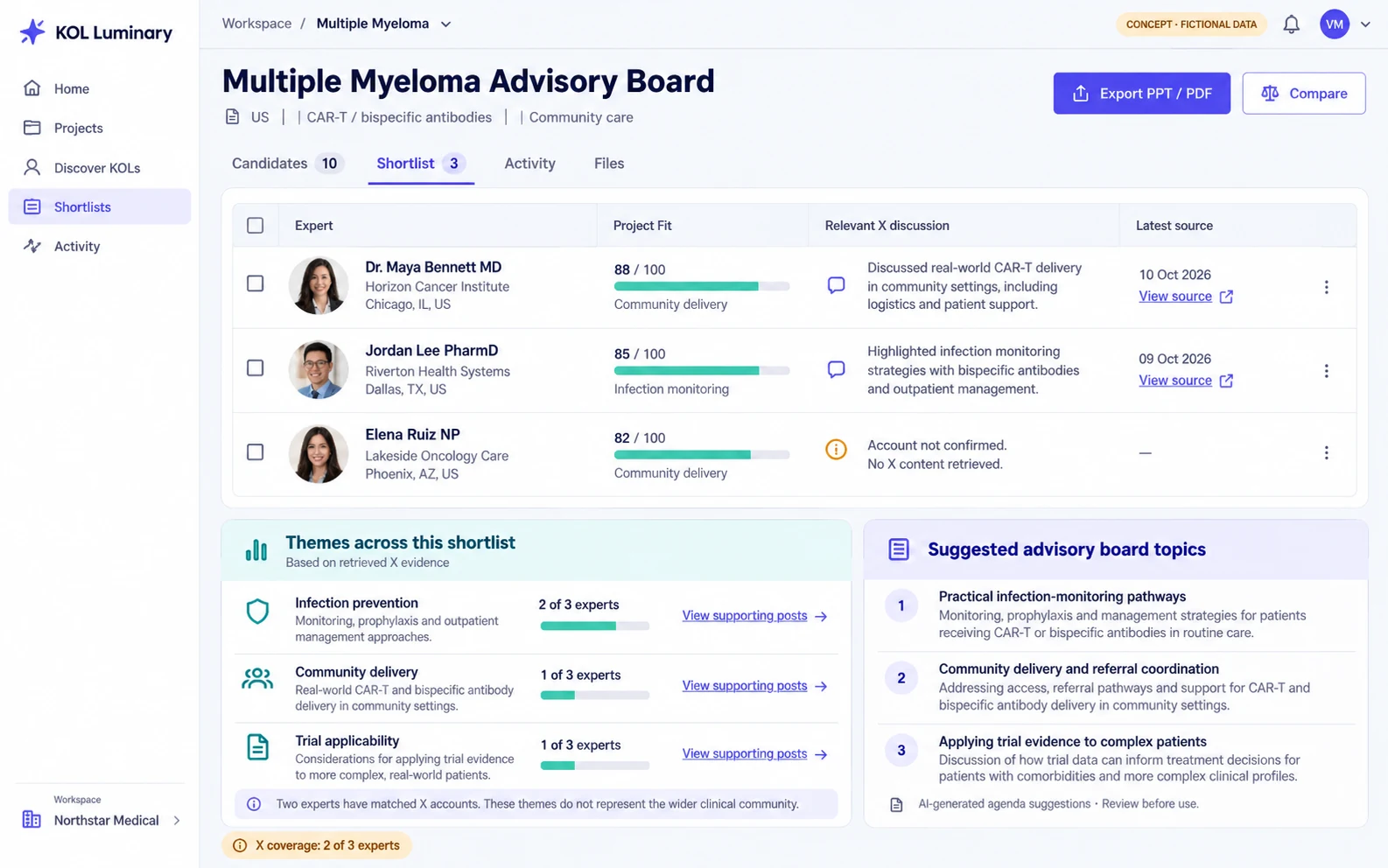Open options menu for Dr. Maya Bennett
1388x868 pixels.
(x=1326, y=287)
